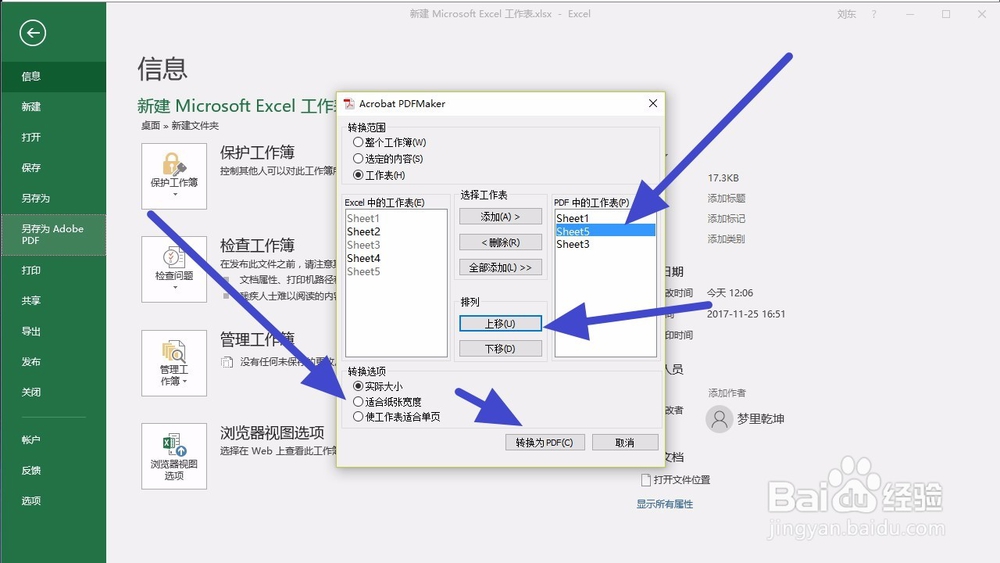The width and height of the screenshot is (1000, 563).
Task: Click 关闭 in the backstage menu
Action: coord(54,392)
